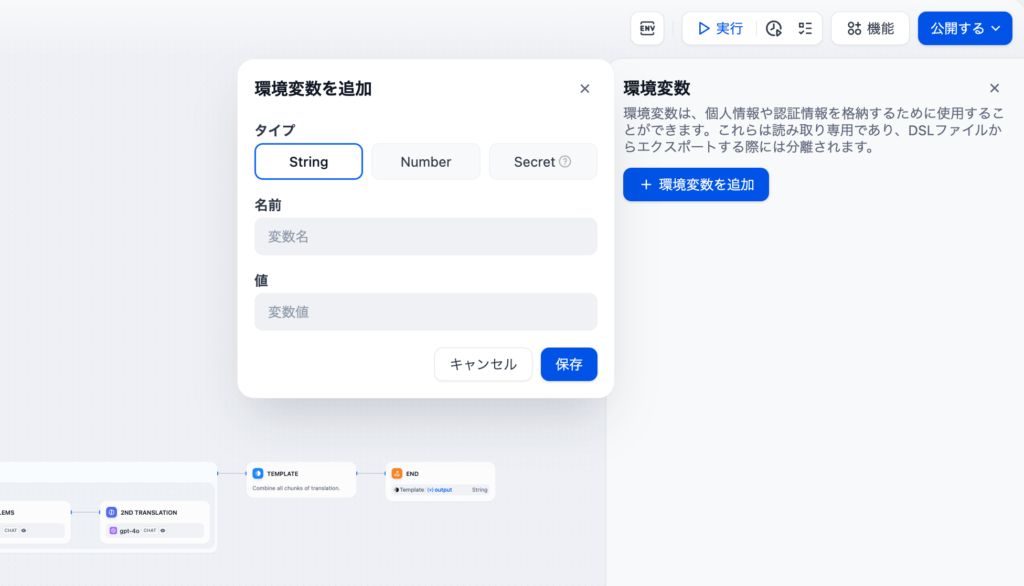Image resolution: width=1024 pixels, height=586 pixels.
Task: Select the String type option
Action: point(308,161)
